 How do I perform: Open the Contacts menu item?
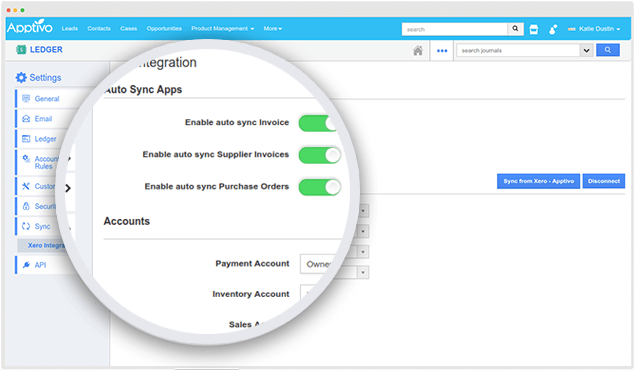(x=99, y=28)
